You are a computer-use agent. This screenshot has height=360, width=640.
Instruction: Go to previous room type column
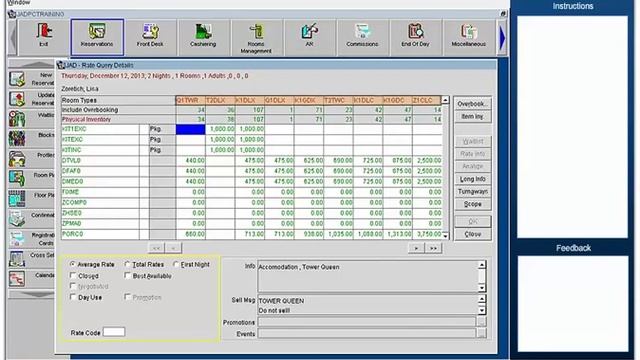tap(173, 248)
